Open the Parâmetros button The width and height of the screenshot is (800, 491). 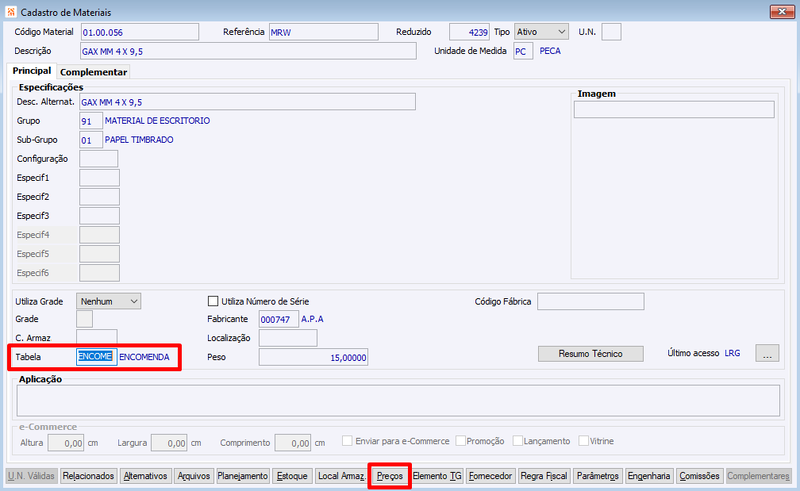[x=597, y=476]
